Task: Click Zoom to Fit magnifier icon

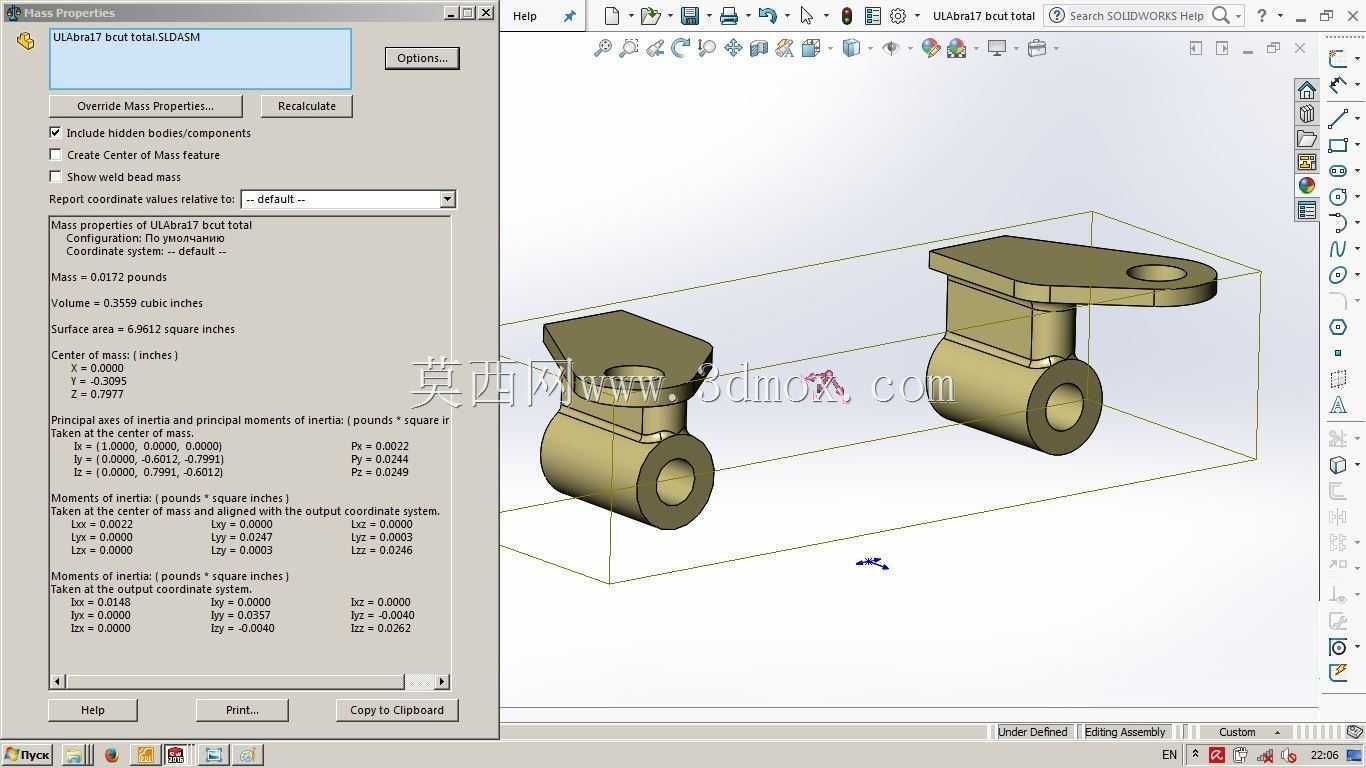Action: [603, 48]
